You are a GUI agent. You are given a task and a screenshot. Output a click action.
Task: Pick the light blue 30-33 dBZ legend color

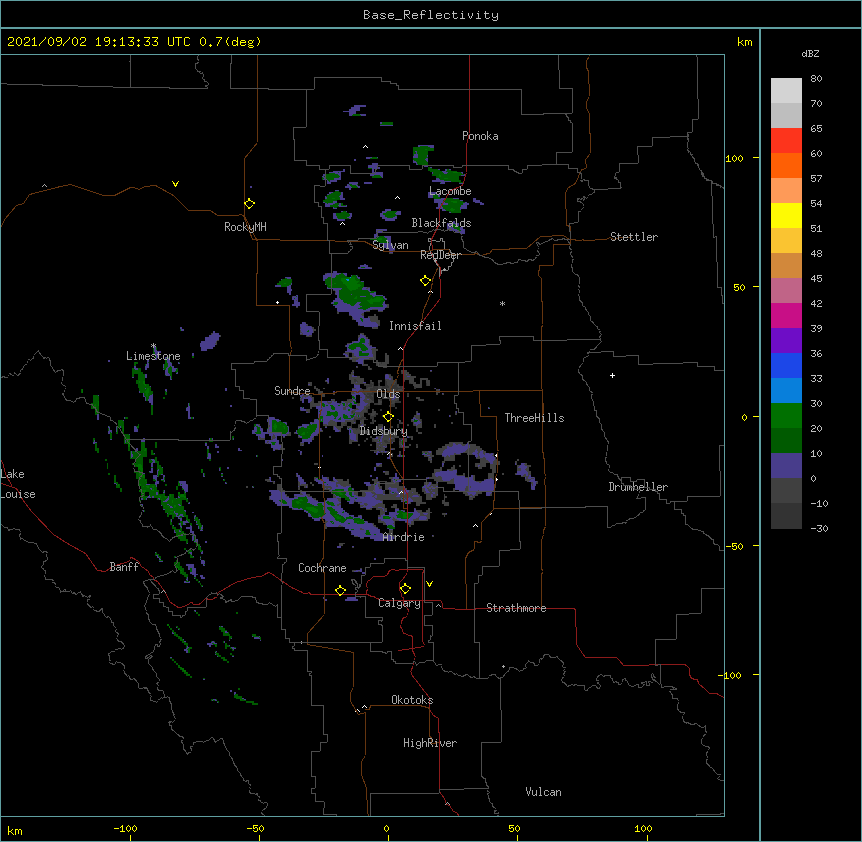click(786, 391)
